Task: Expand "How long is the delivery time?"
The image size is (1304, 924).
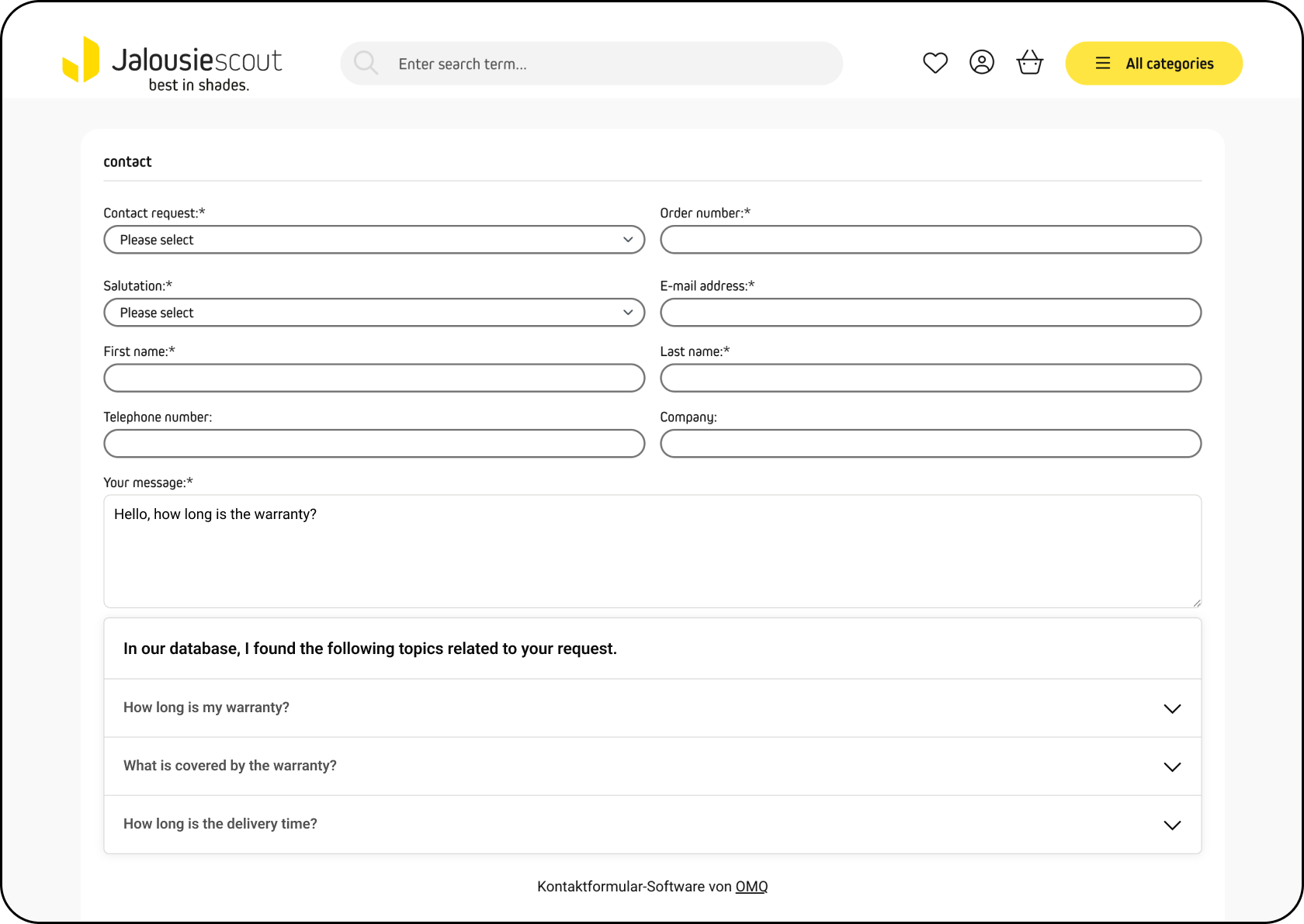Action: click(x=652, y=824)
